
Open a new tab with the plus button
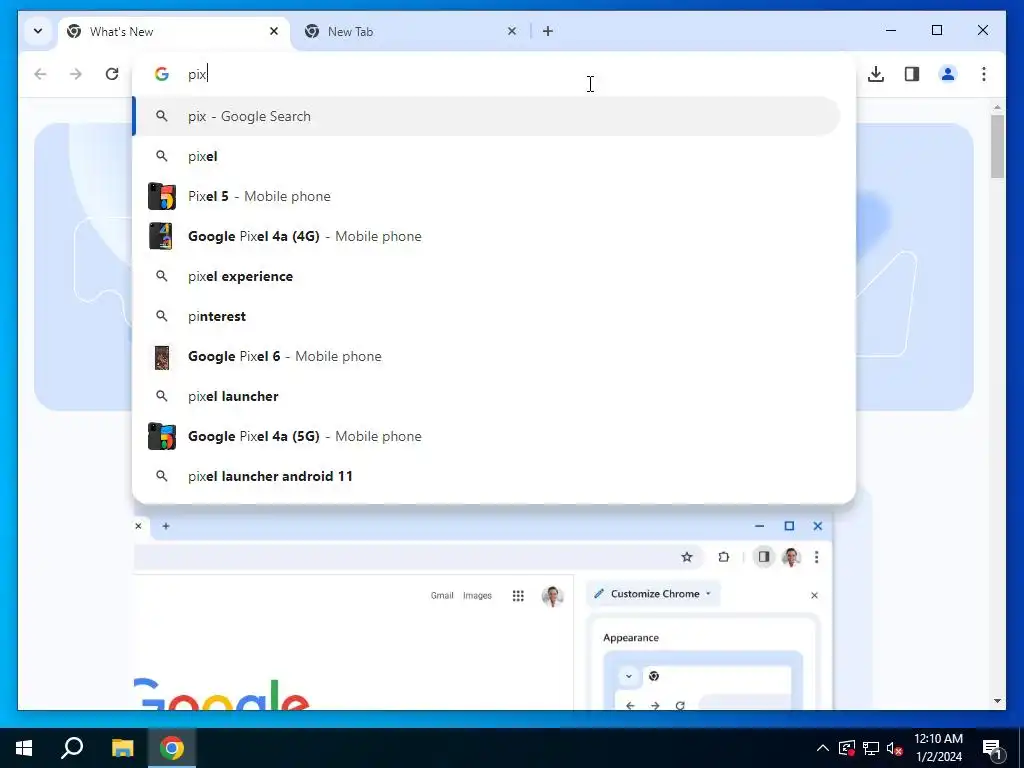click(547, 31)
